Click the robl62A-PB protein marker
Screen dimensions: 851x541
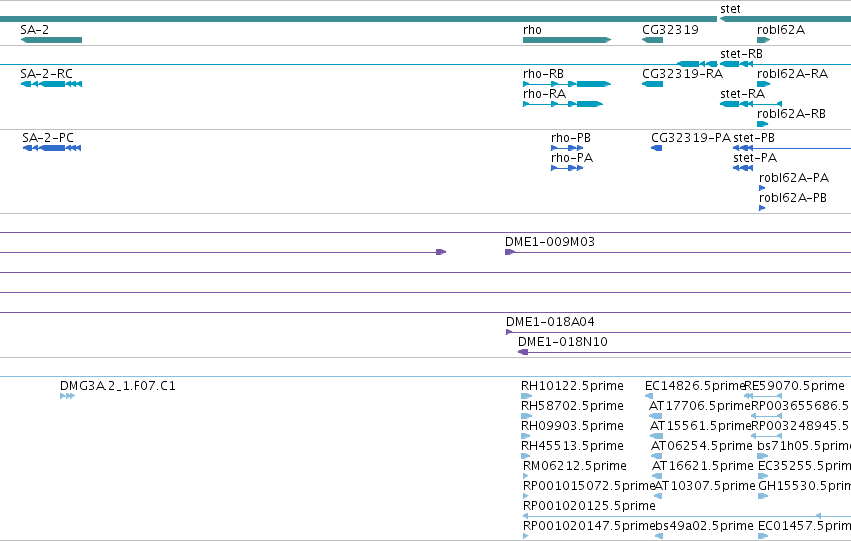coord(762,208)
